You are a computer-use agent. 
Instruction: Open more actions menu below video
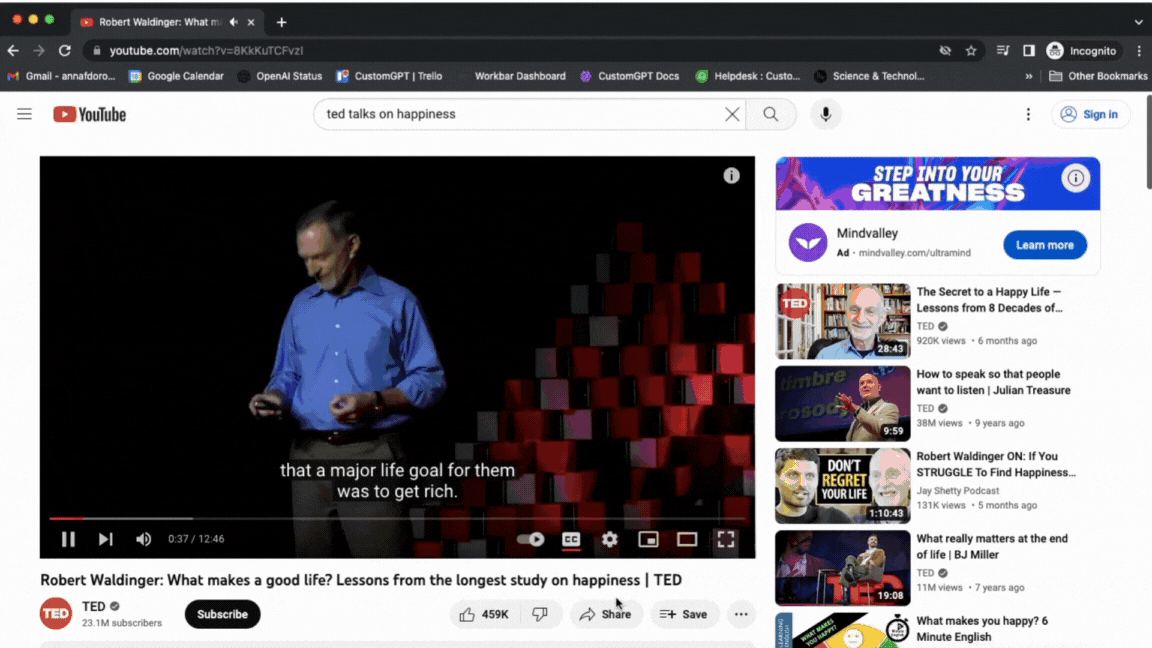741,614
